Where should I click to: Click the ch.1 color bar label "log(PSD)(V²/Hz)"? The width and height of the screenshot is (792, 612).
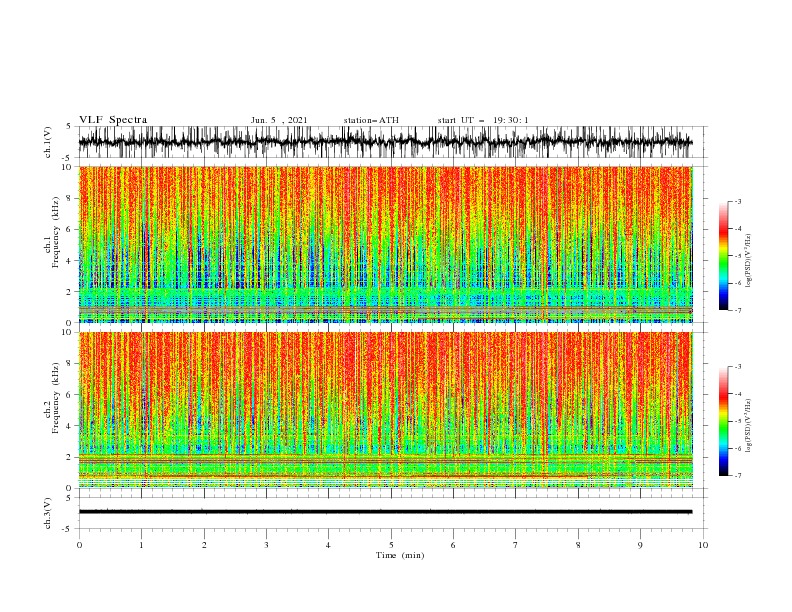749,261
